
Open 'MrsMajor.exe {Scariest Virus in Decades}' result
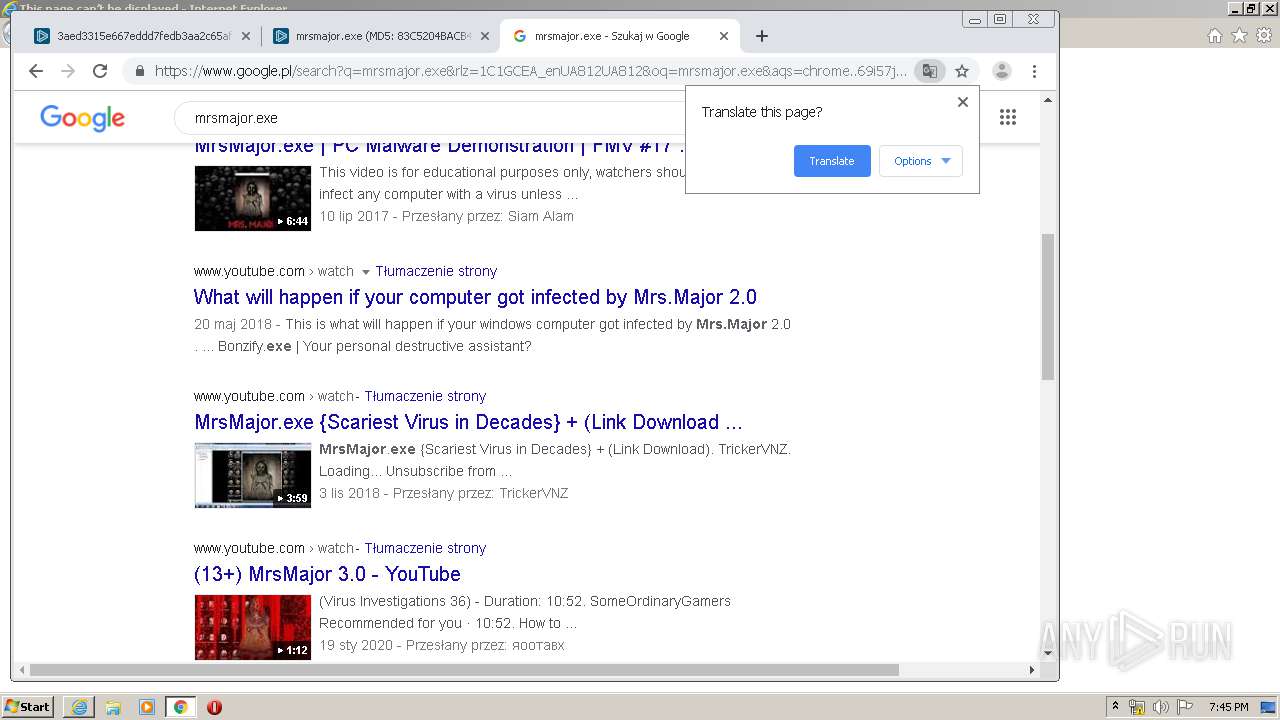point(468,422)
